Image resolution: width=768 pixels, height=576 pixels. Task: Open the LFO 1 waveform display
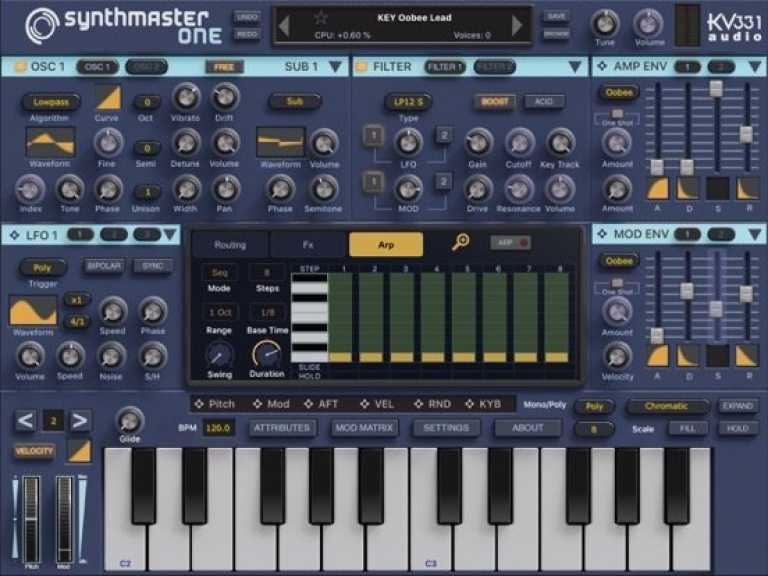click(x=33, y=311)
